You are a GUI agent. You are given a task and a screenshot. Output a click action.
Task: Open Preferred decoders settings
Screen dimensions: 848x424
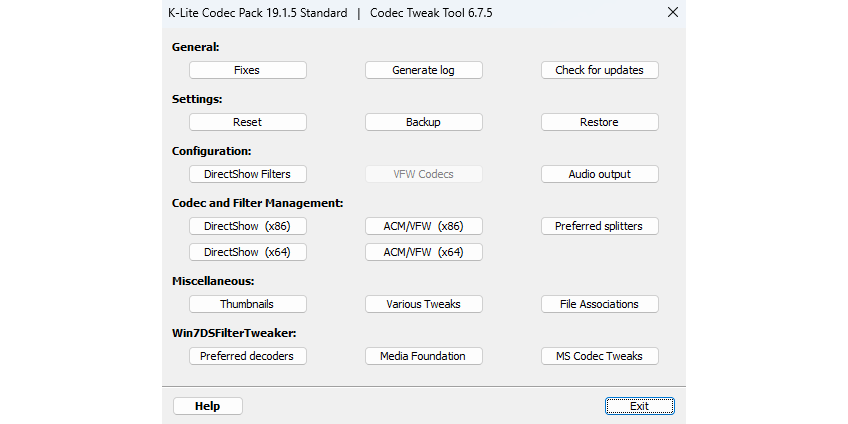coord(247,356)
